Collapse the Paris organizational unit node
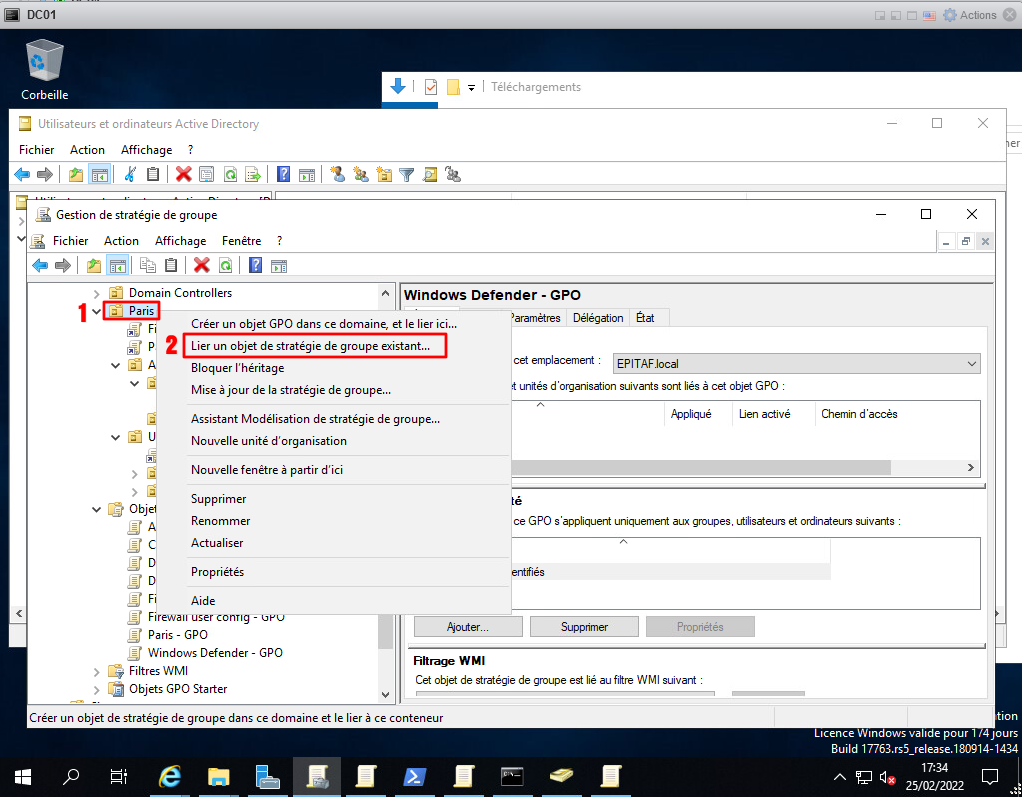Image resolution: width=1022 pixels, height=797 pixels. pos(97,311)
